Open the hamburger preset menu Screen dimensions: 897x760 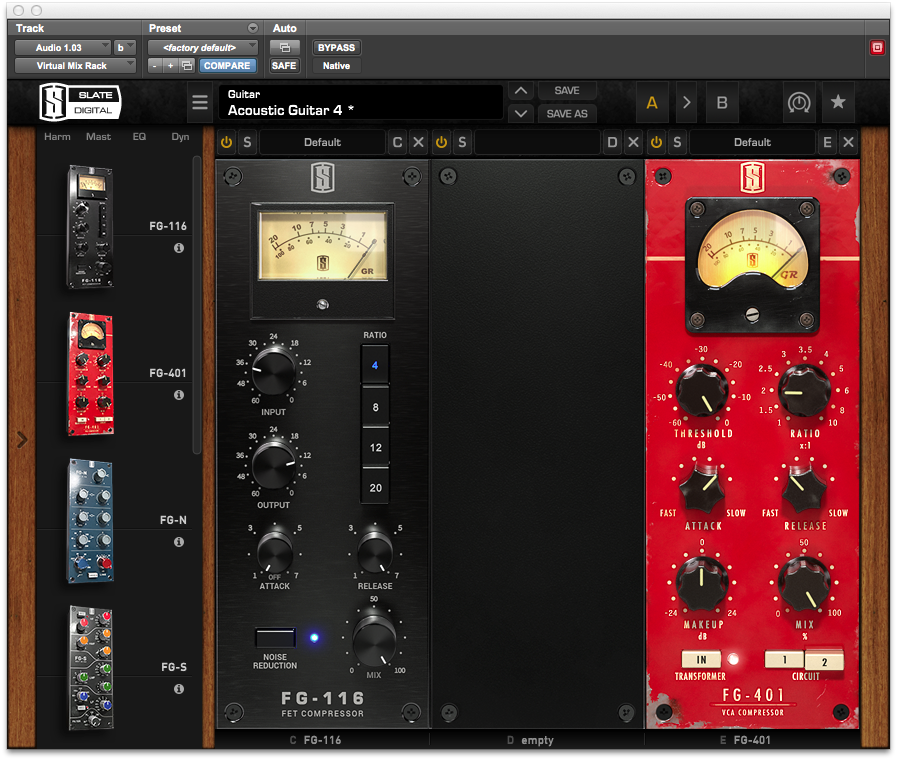(200, 103)
